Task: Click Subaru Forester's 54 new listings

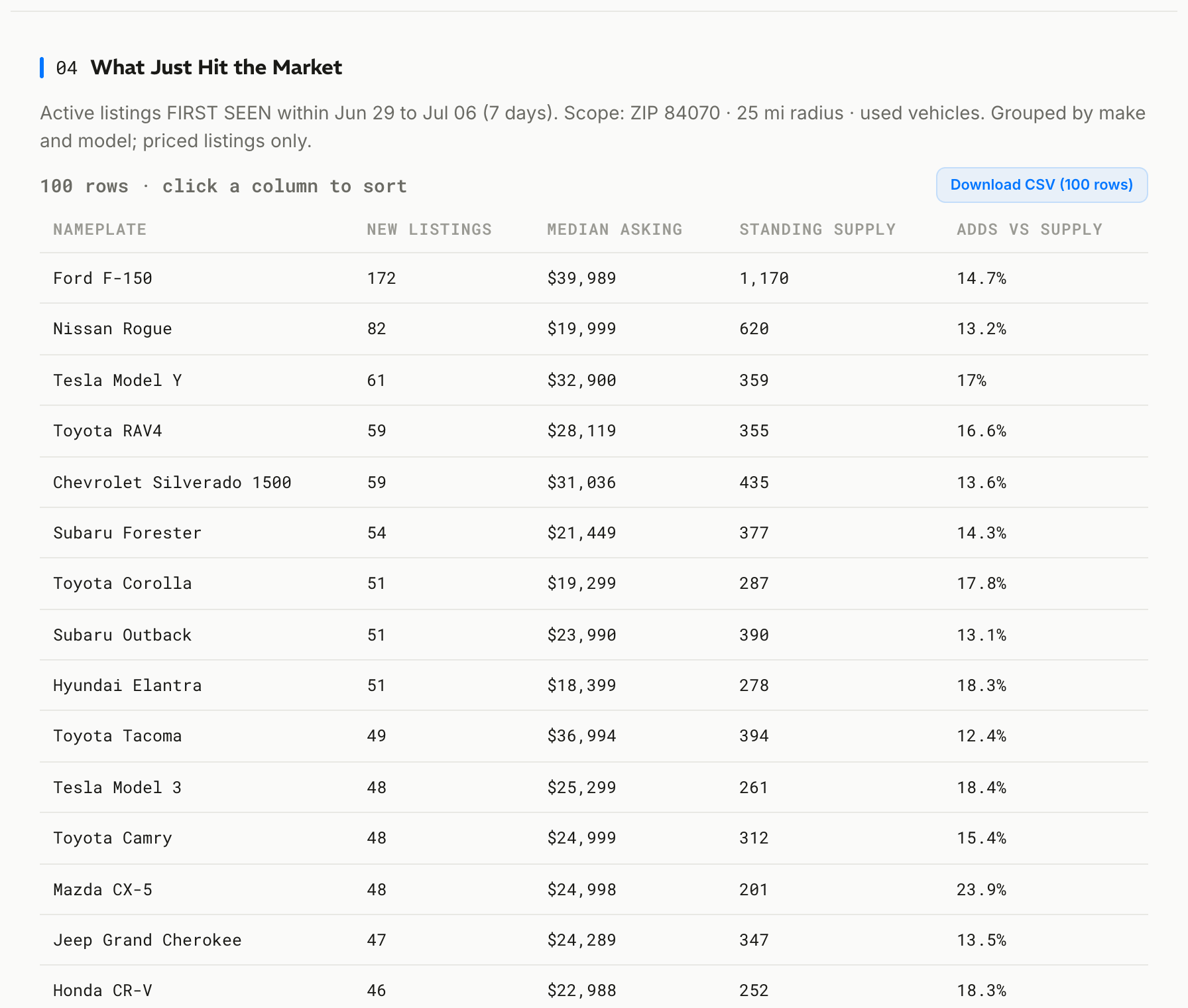Action: 377,533
